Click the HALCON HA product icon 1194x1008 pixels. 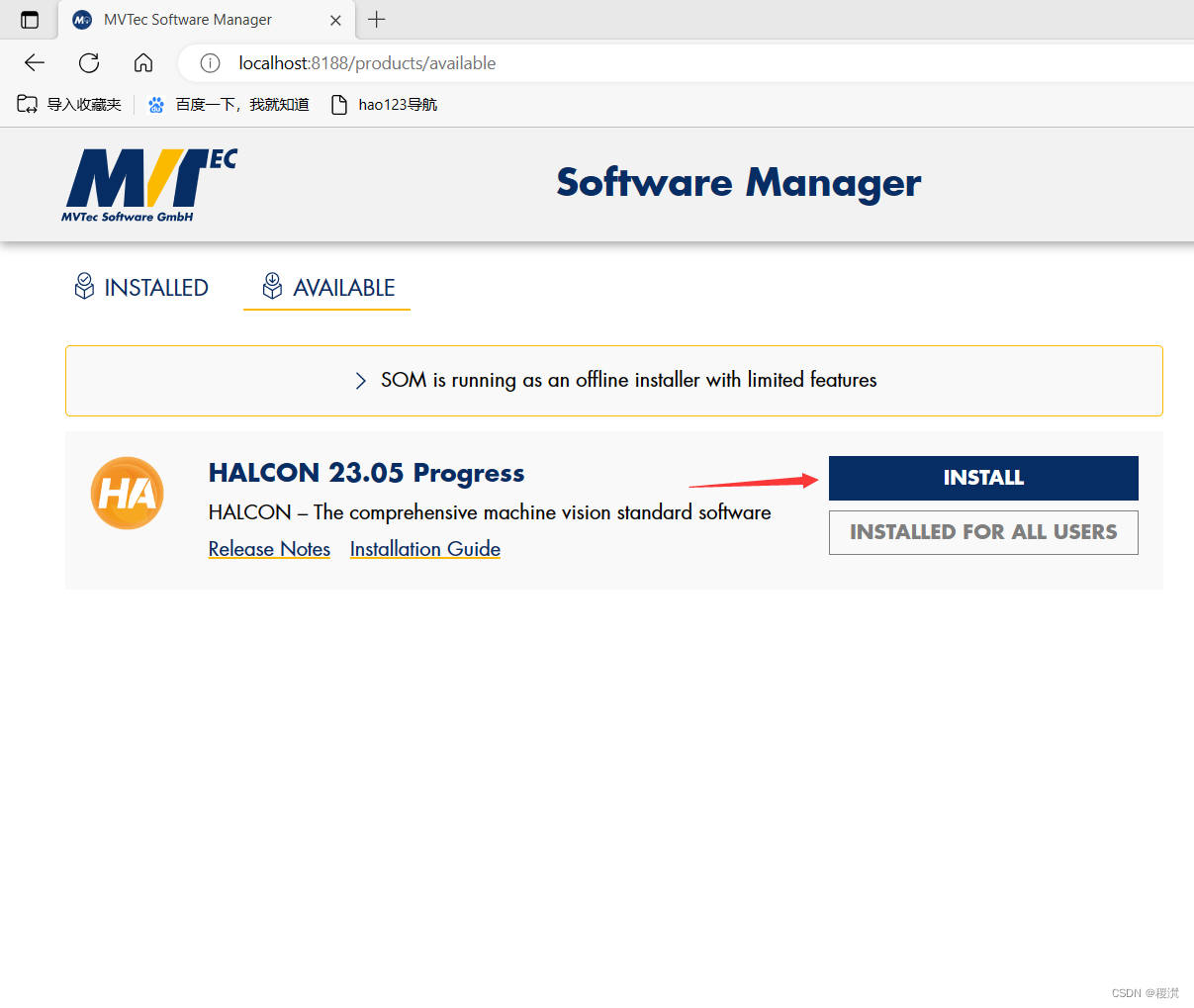128,493
